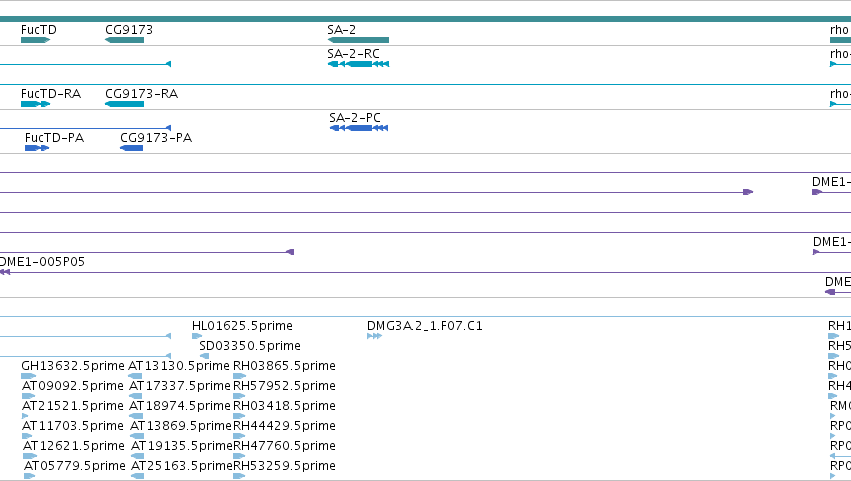Select the FucTD gene bar
The height and width of the screenshot is (481, 851).
pyautogui.click(x=35, y=40)
